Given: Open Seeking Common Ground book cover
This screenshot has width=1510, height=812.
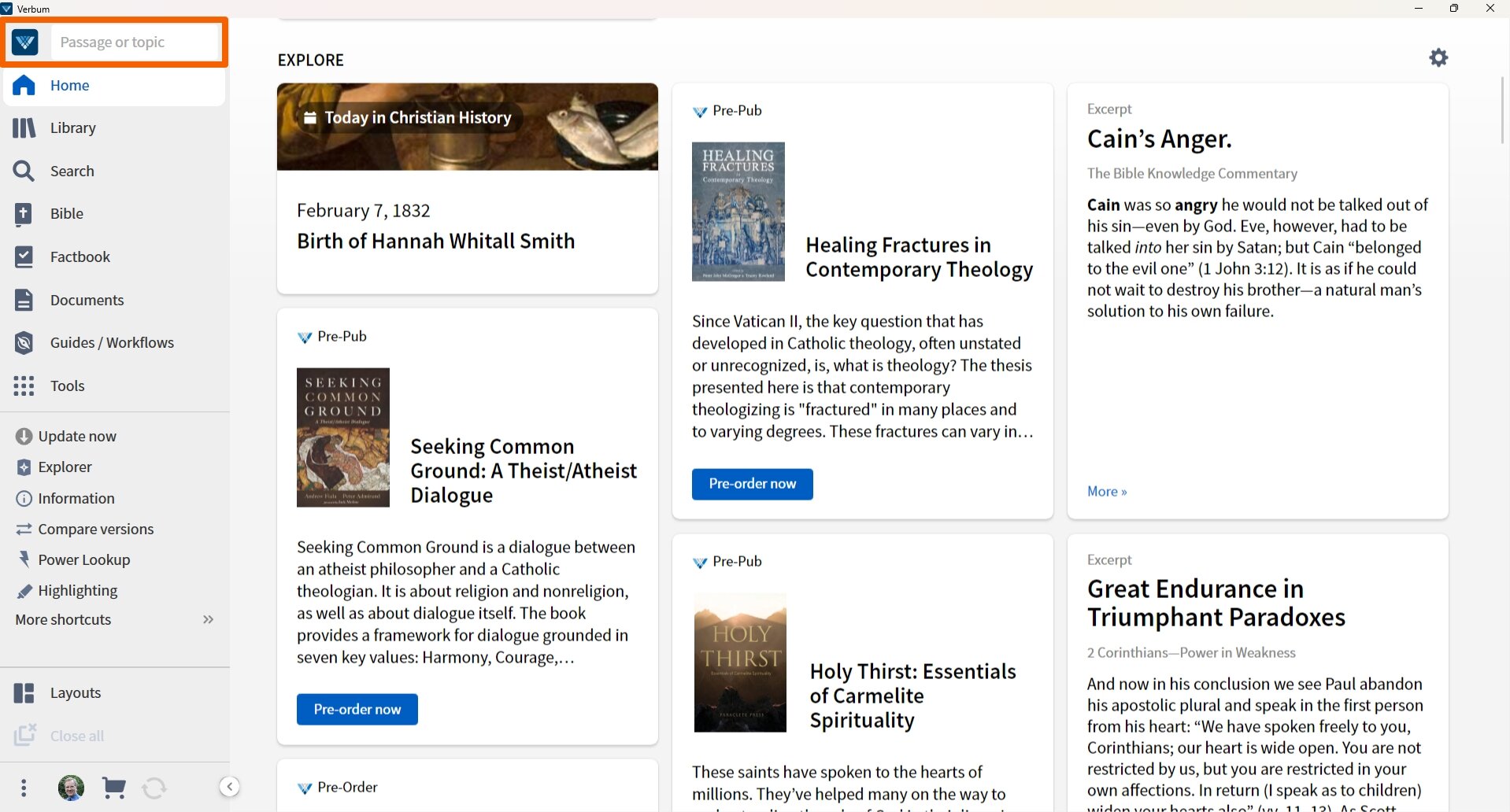Looking at the screenshot, I should point(343,437).
